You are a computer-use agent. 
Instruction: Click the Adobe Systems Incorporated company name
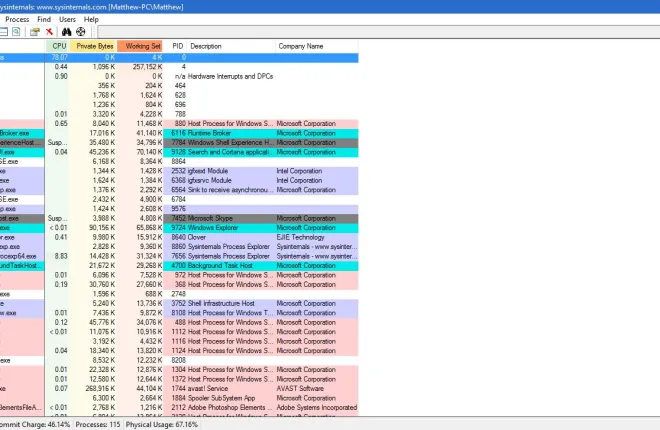(x=317, y=408)
